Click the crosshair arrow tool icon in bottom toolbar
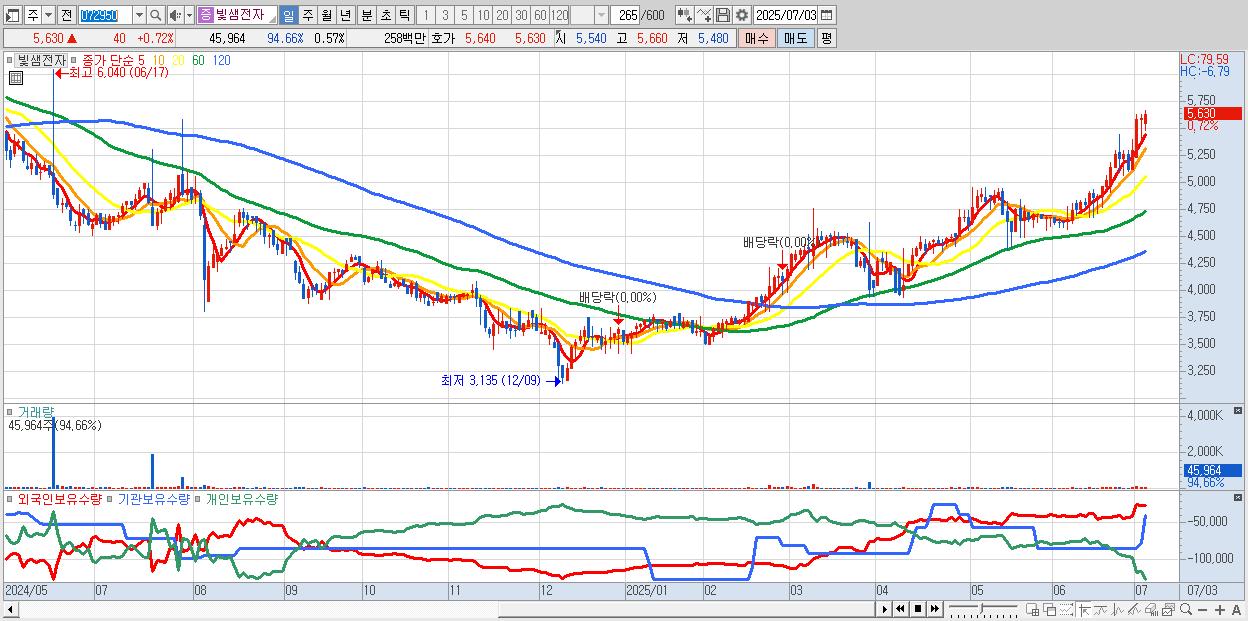This screenshot has height=621, width=1248. coord(1084,609)
